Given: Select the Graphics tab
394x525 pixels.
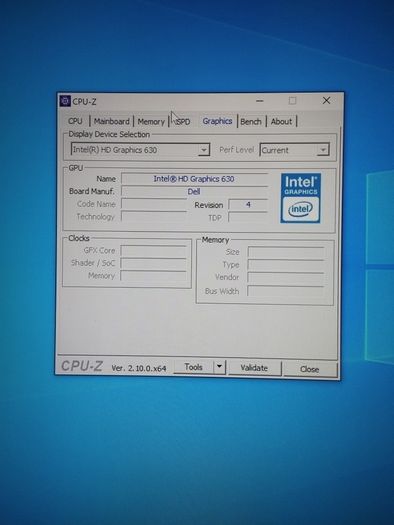Looking at the screenshot, I should [217, 121].
